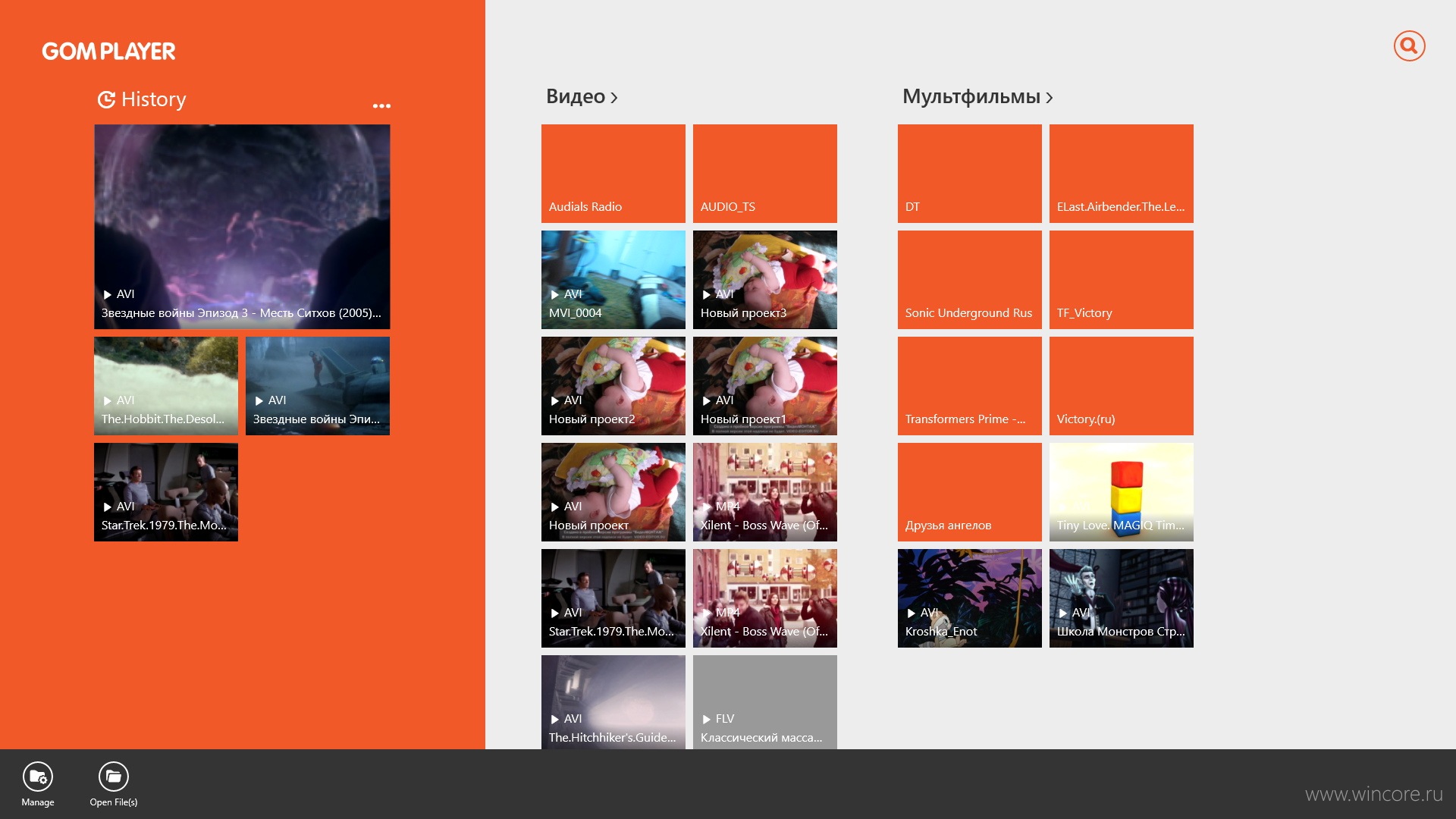
Task: Expand the Видео section chevron
Action: [614, 98]
